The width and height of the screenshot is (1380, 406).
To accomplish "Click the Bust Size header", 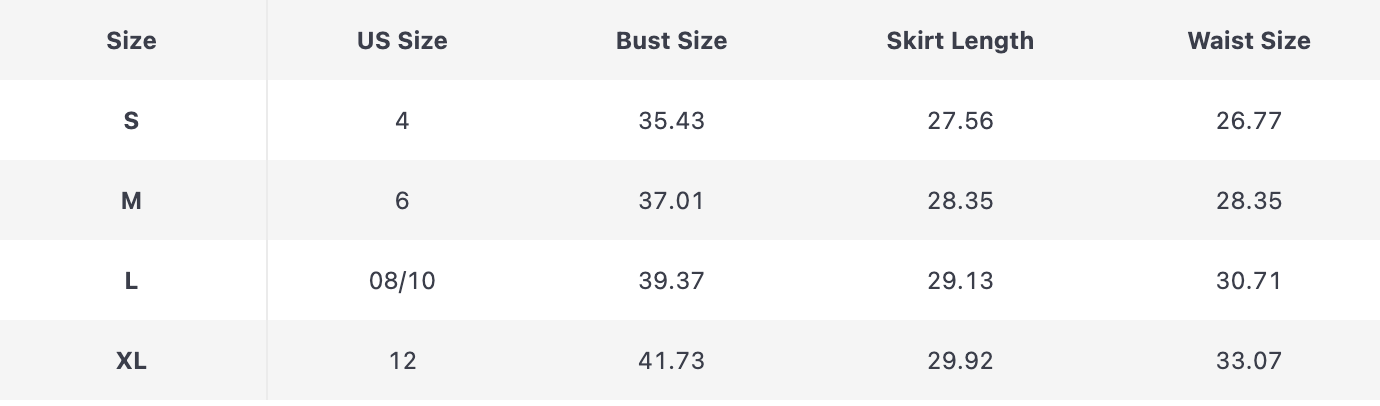I will point(671,41).
